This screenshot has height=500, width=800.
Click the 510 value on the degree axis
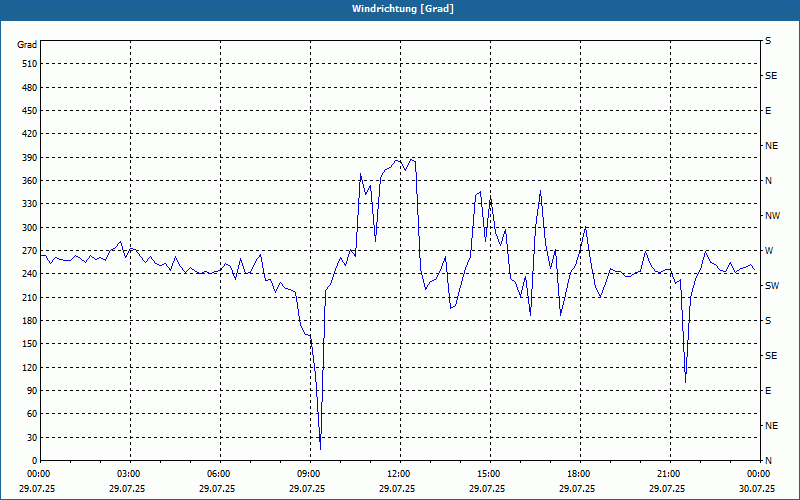[x=29, y=64]
